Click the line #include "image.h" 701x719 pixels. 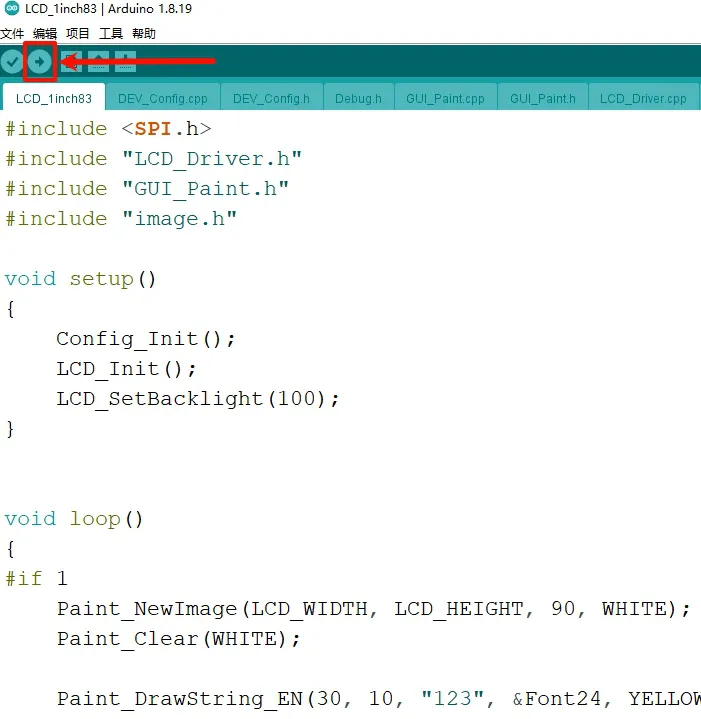coord(121,219)
